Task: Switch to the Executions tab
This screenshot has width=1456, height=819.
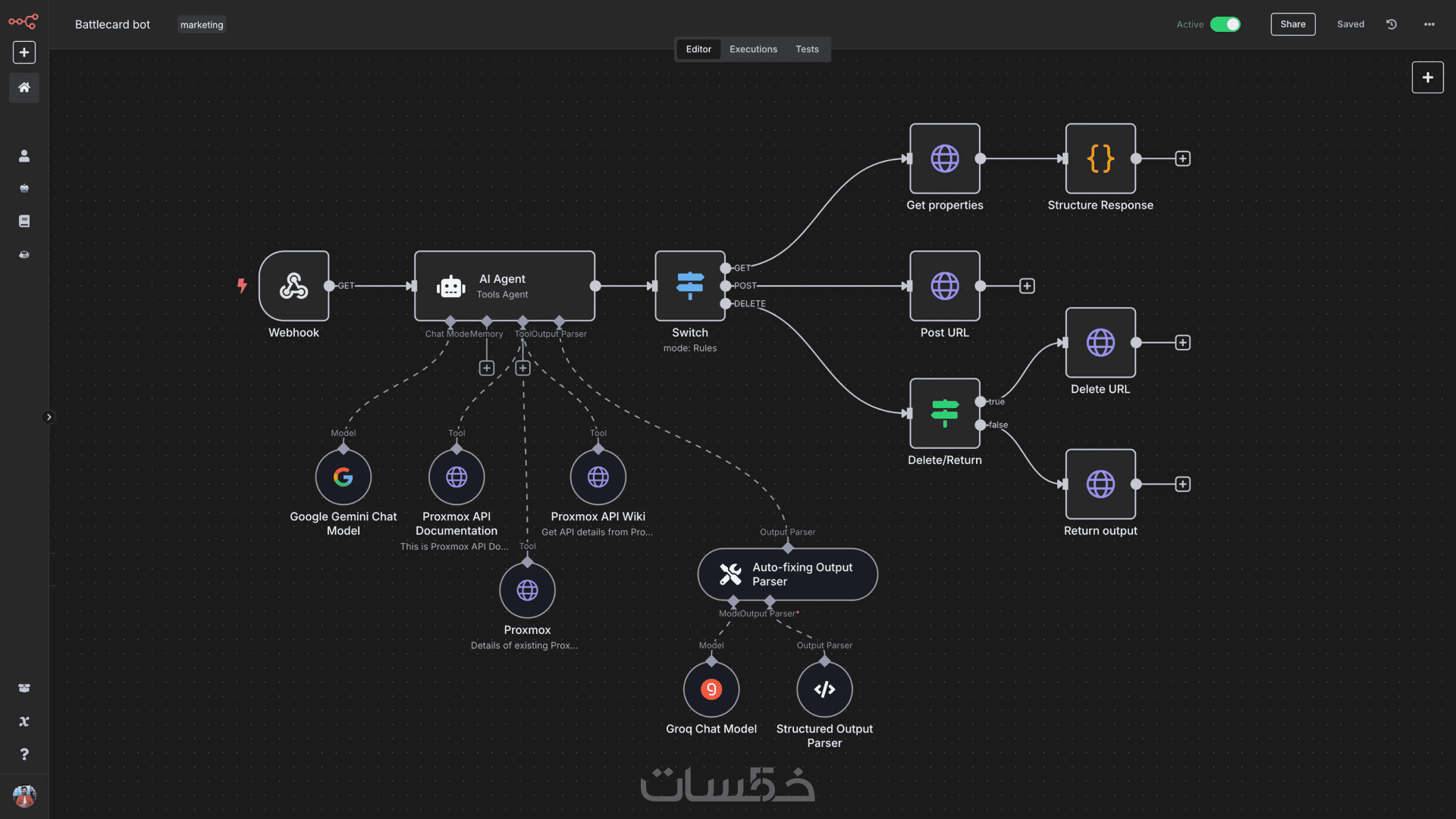Action: point(753,49)
